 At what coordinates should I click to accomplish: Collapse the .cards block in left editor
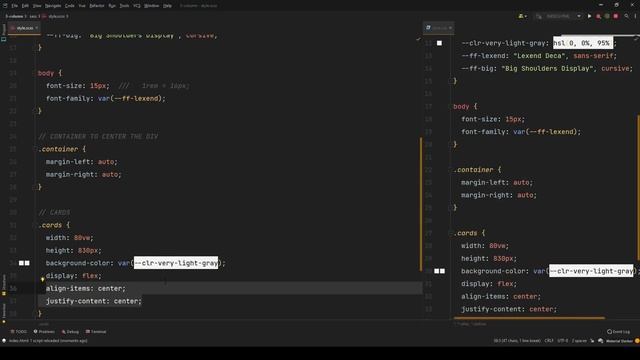(35, 225)
